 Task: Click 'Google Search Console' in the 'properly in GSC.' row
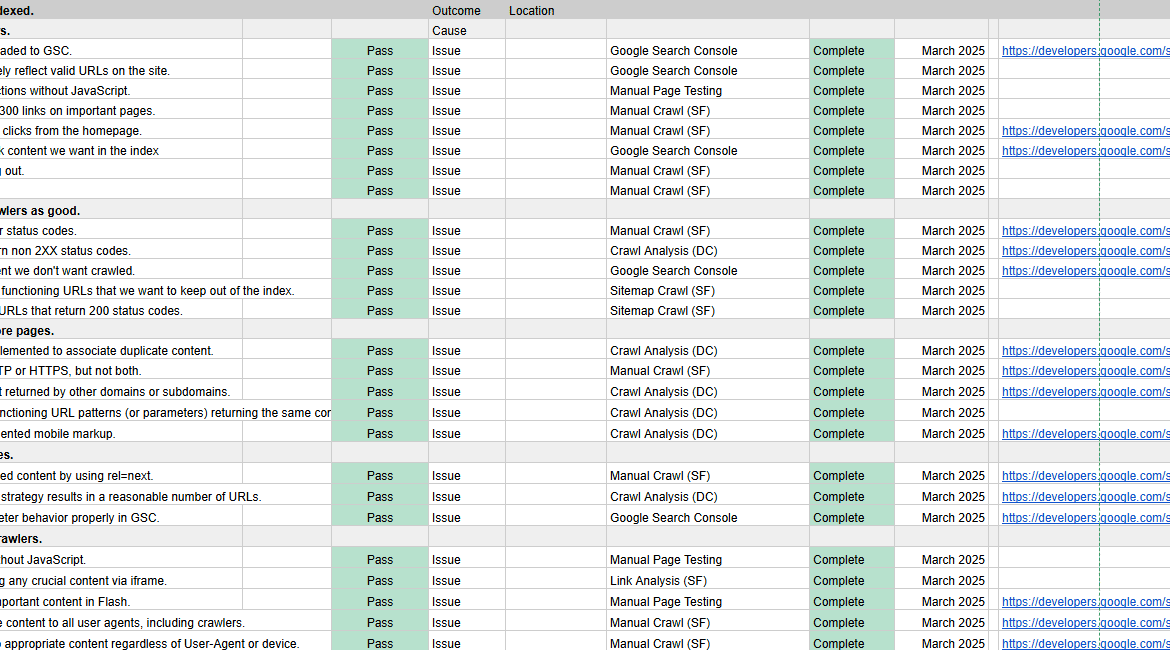[707, 517]
